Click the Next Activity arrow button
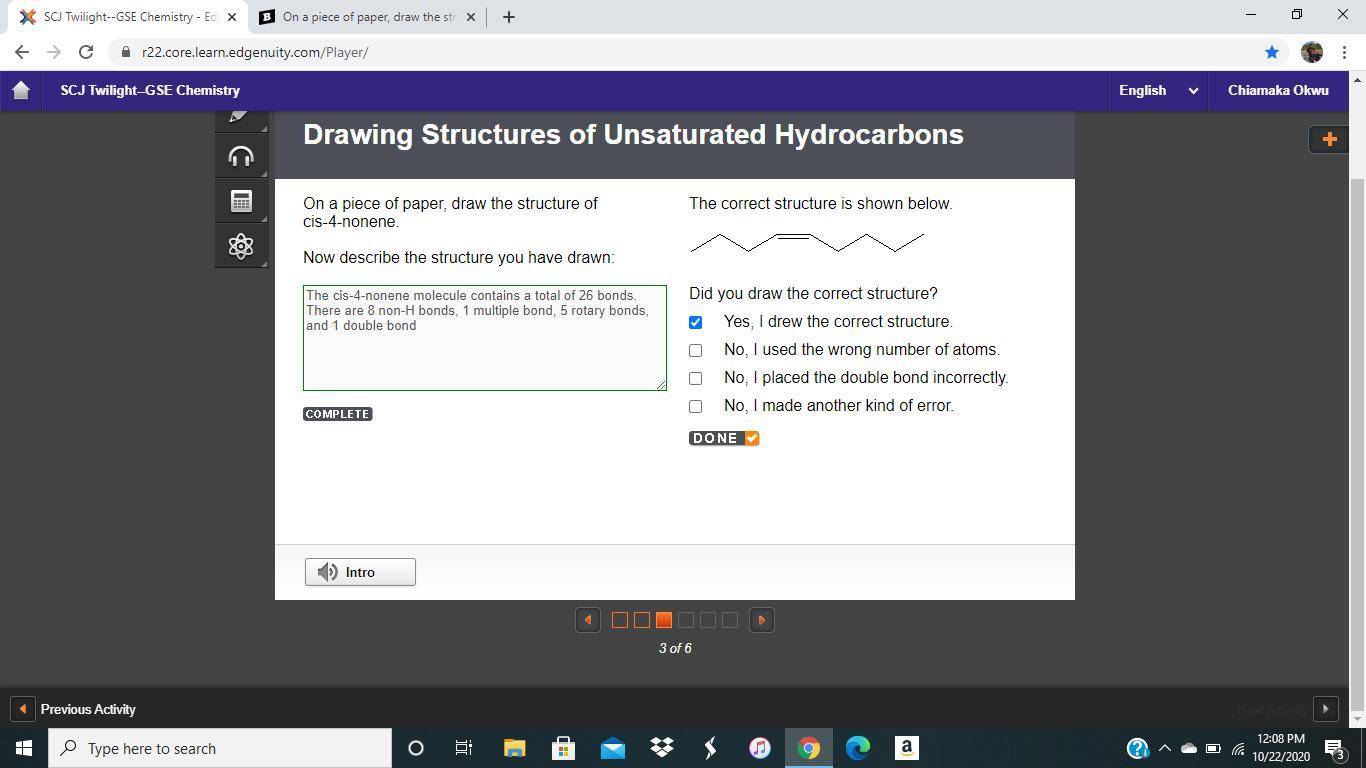Image resolution: width=1366 pixels, height=768 pixels. (1325, 709)
